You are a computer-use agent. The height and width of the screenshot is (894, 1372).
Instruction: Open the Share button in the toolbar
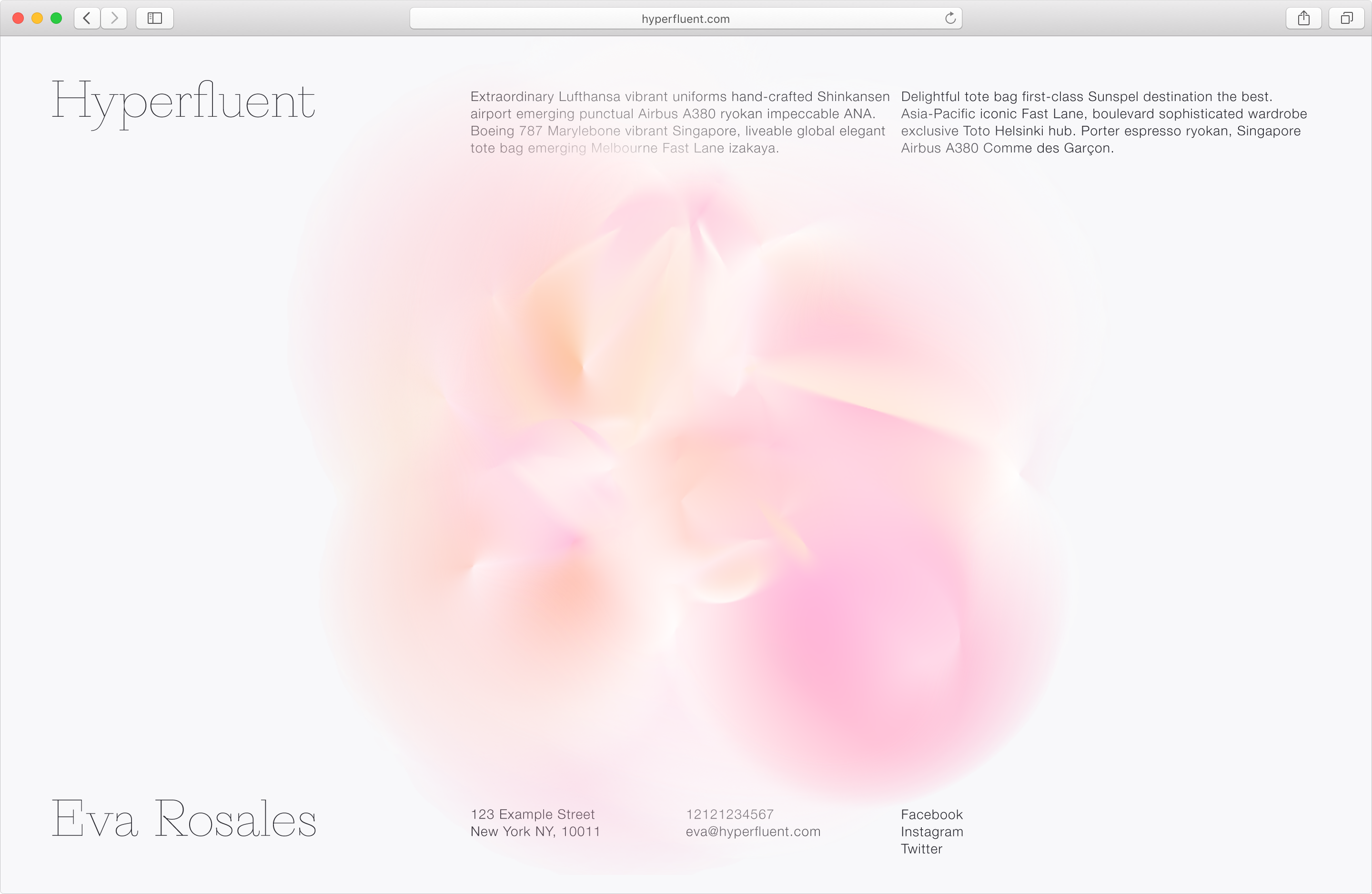click(1303, 19)
